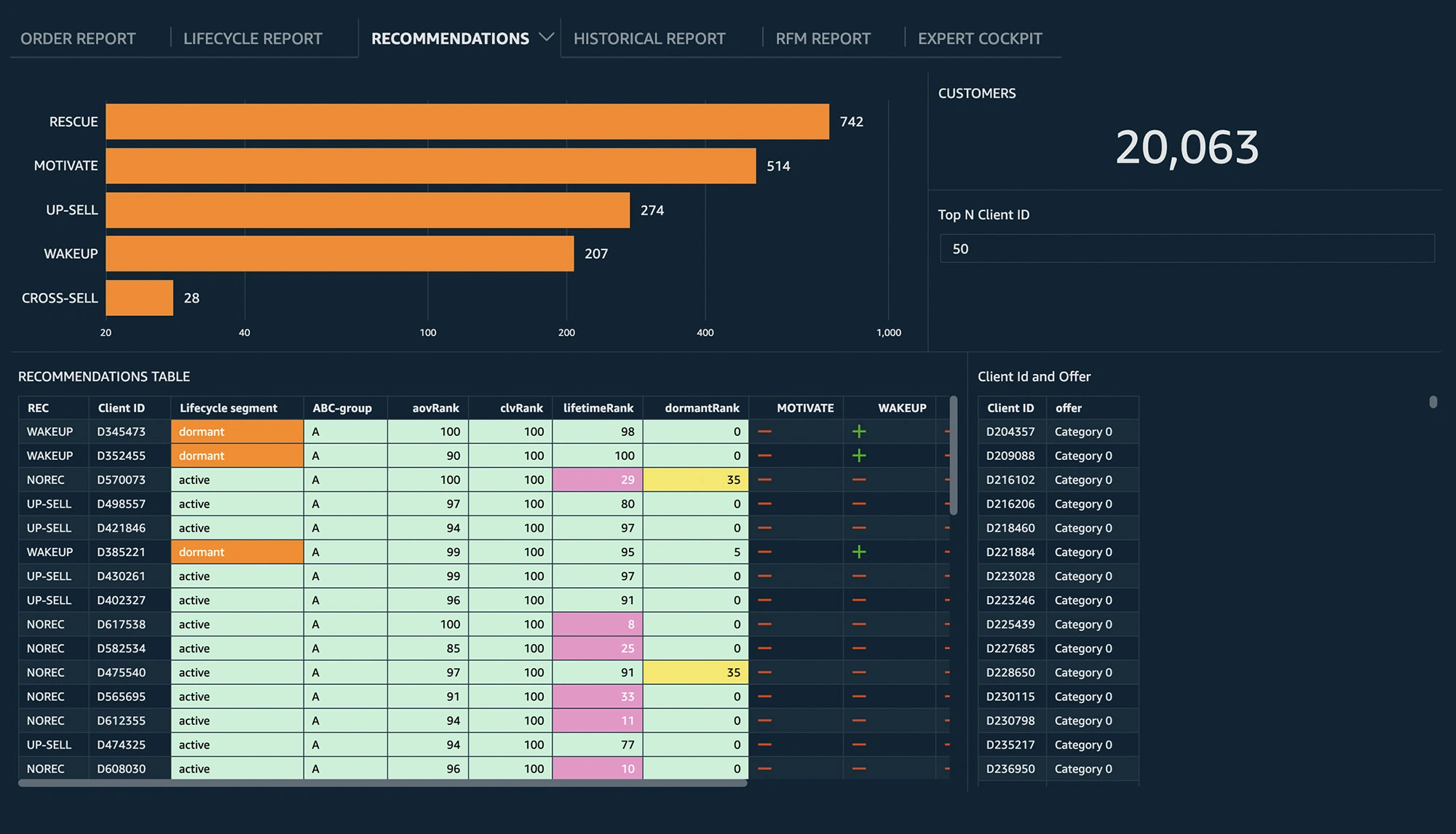Click the orange dormant cell for D345473

click(237, 432)
